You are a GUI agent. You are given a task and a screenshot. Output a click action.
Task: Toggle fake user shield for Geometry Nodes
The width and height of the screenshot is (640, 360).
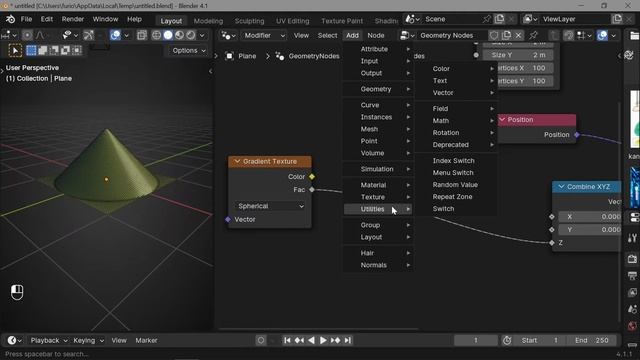pos(494,36)
